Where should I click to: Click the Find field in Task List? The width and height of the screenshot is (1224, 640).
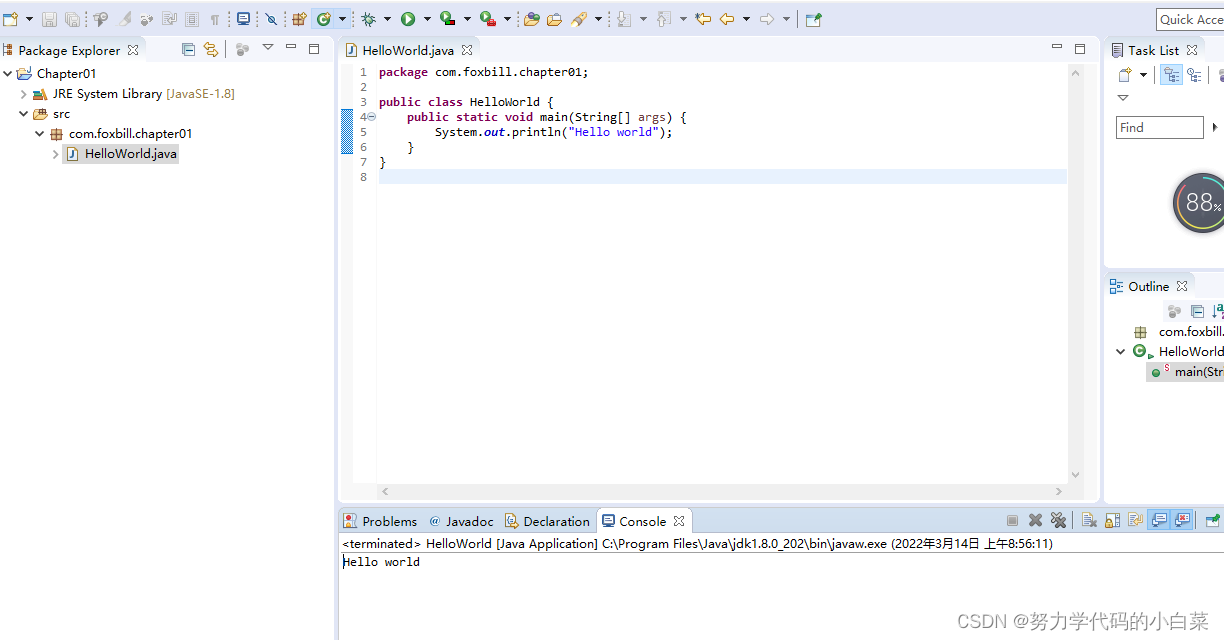click(1160, 127)
